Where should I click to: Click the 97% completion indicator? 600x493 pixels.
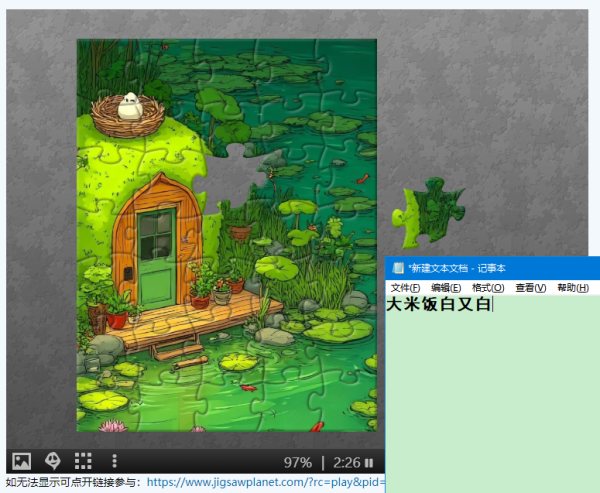[x=298, y=463]
